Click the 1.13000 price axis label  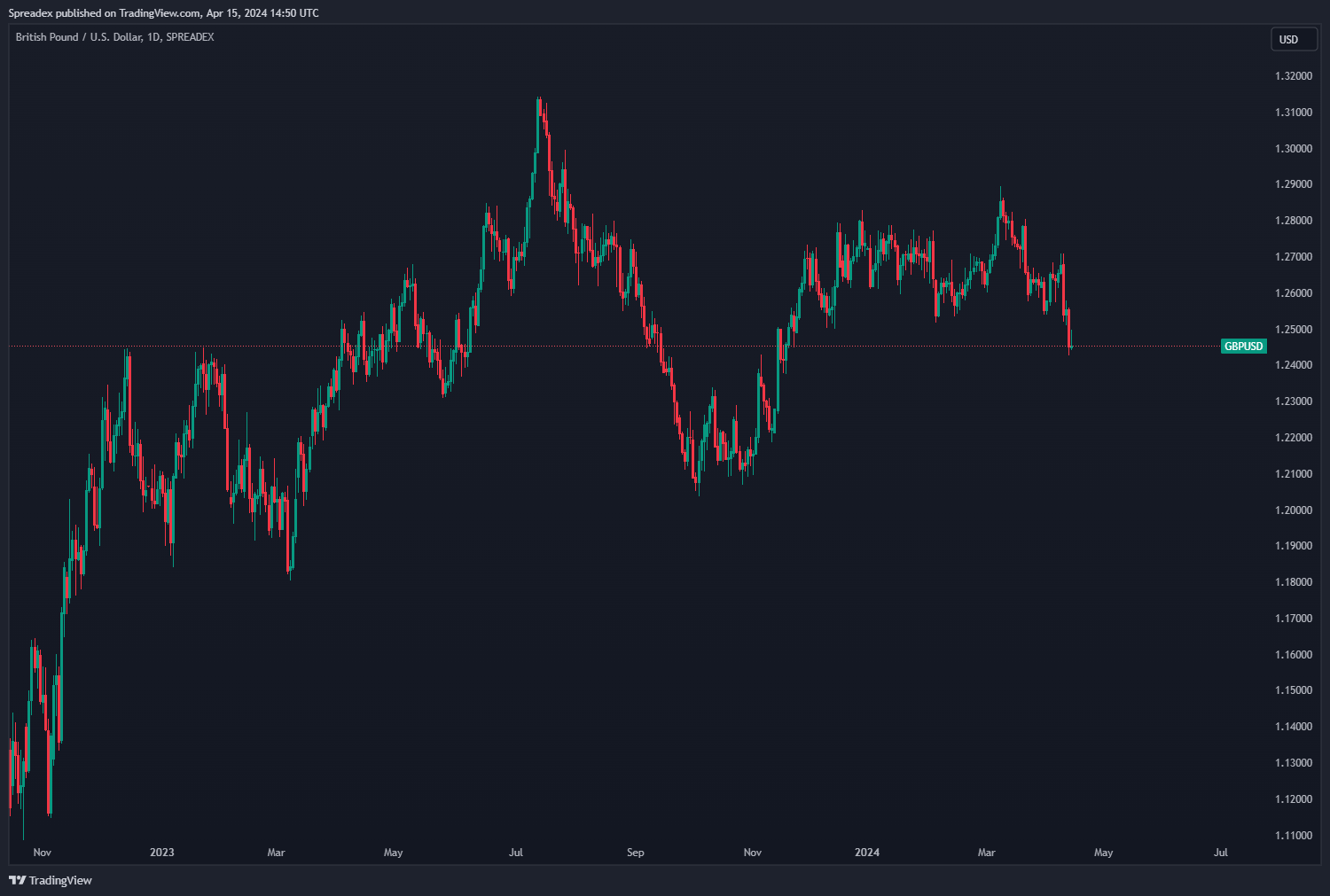point(1294,763)
